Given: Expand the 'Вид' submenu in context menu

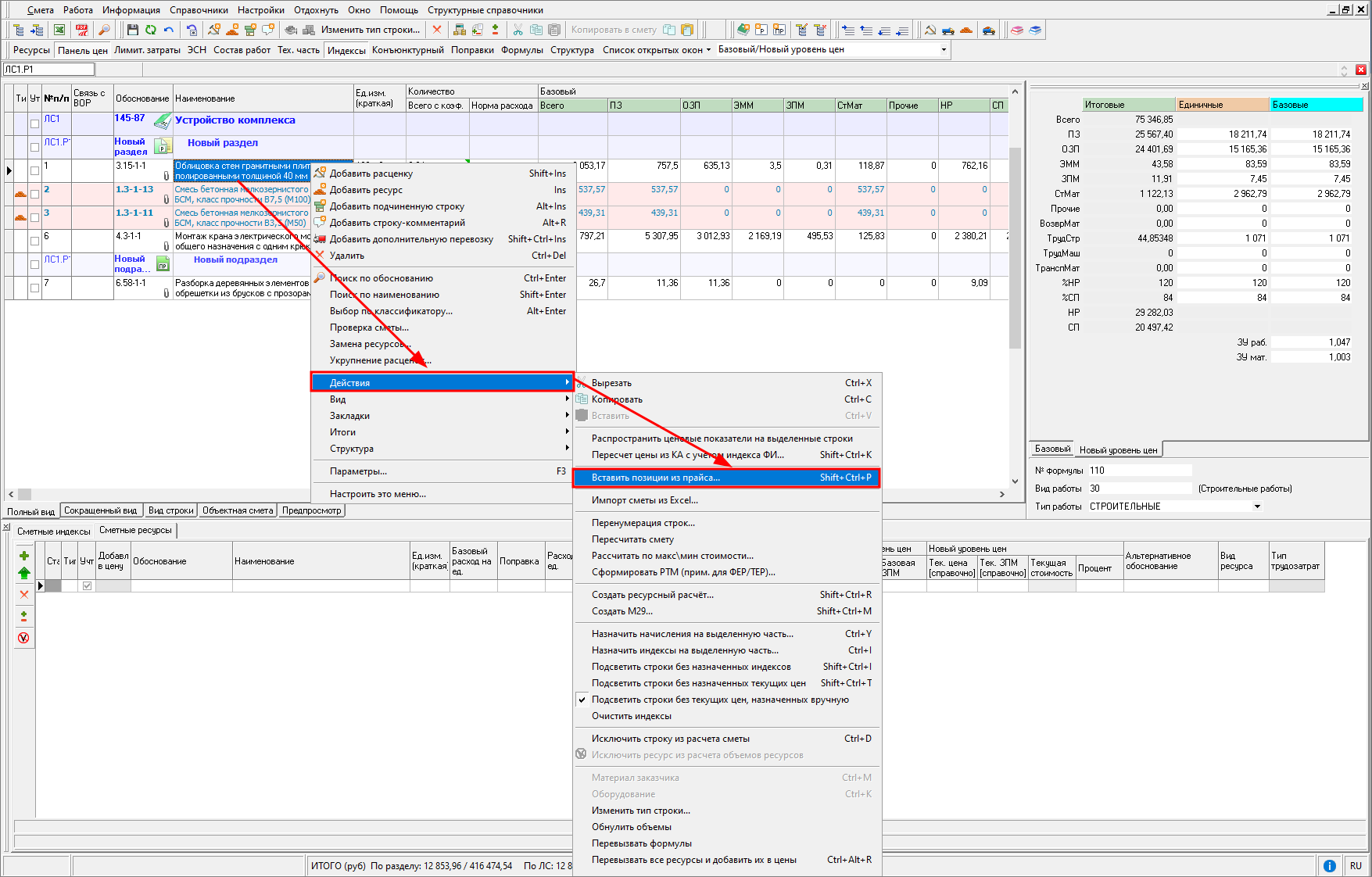Looking at the screenshot, I should click(x=443, y=399).
